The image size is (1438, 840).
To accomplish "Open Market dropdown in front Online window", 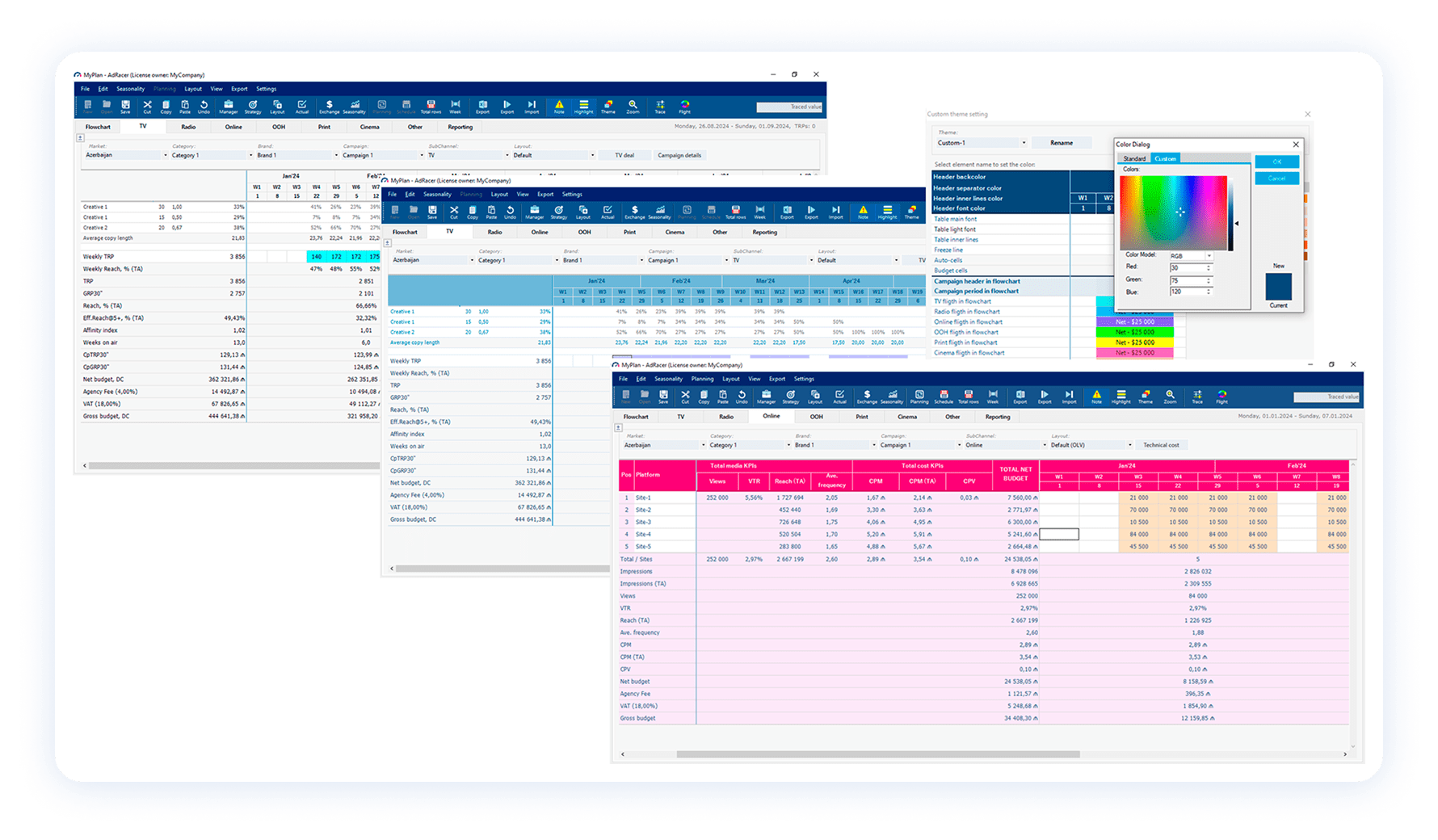I will [664, 445].
